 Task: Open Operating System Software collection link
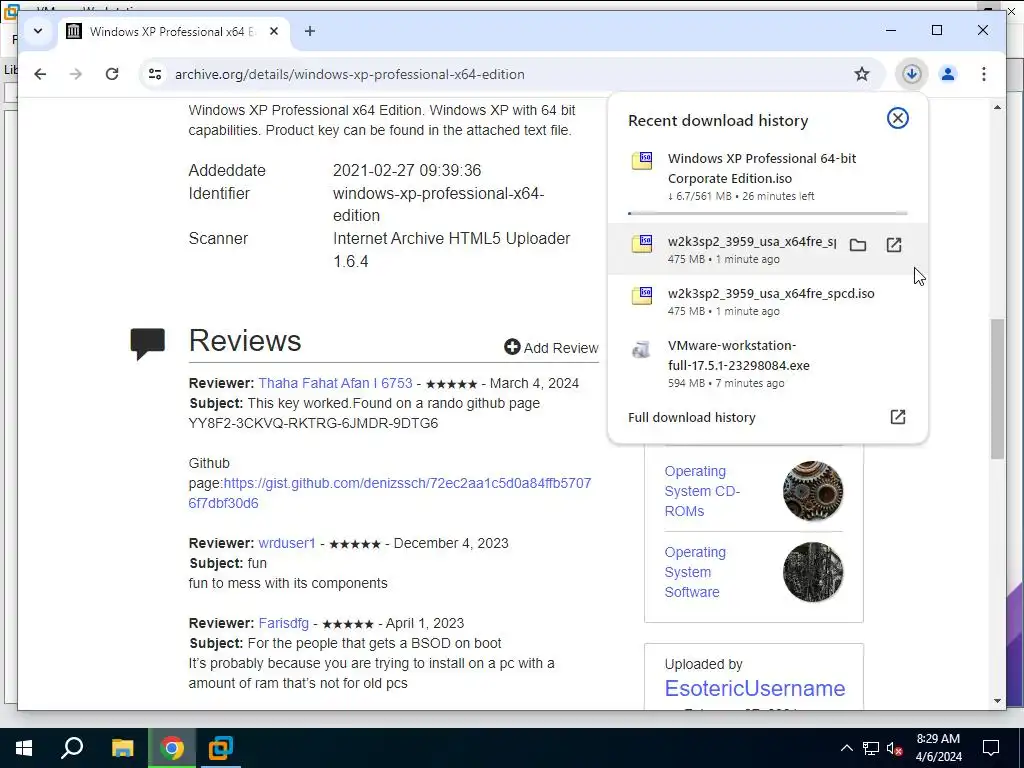[696, 572]
